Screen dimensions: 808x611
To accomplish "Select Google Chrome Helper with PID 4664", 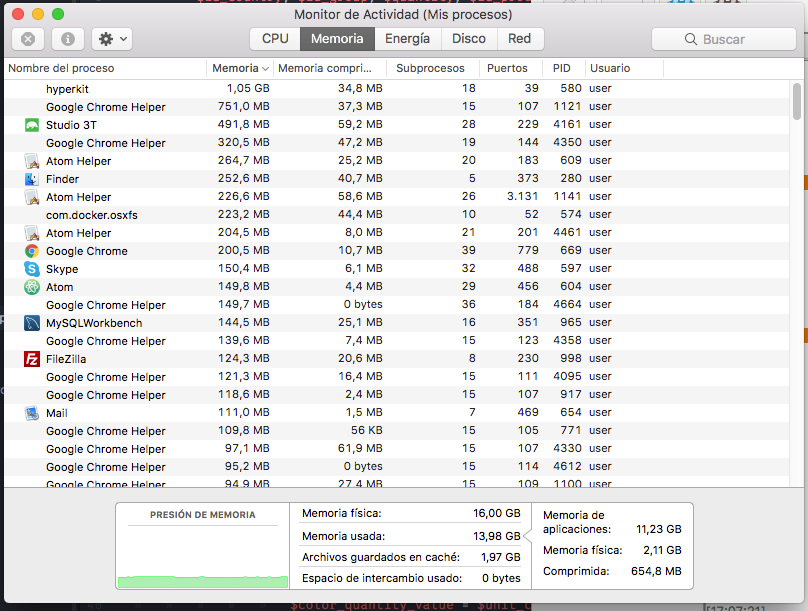I will point(397,305).
